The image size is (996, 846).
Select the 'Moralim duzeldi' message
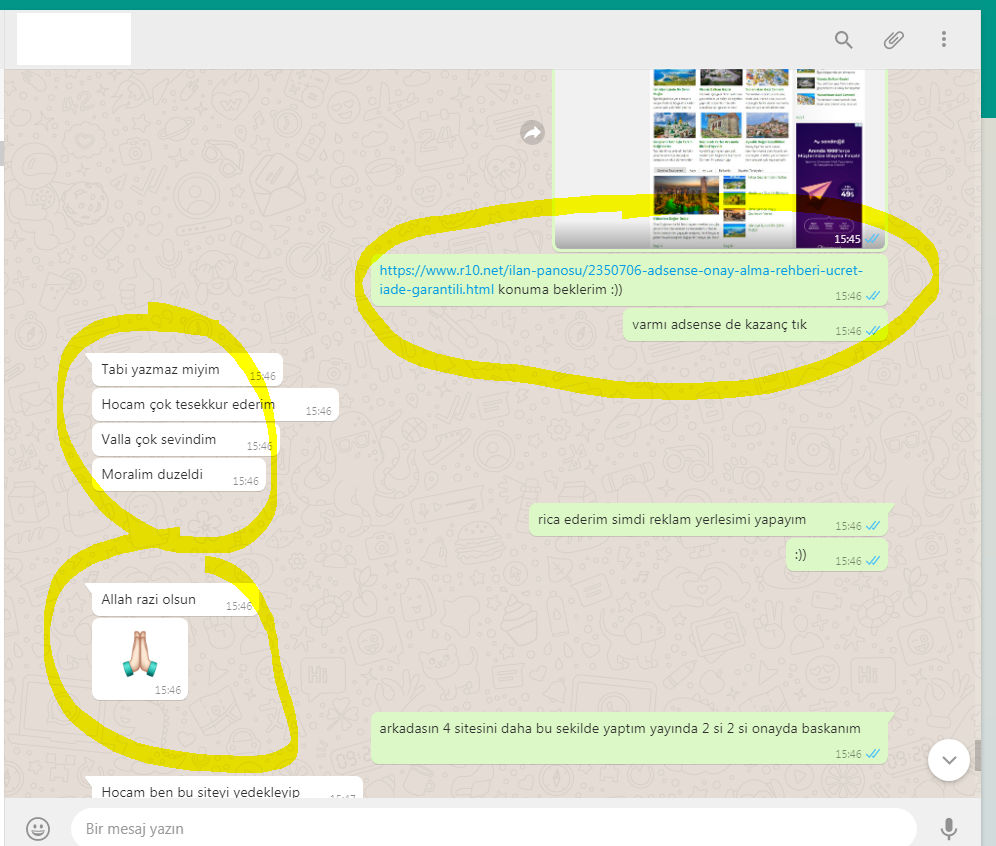(178, 474)
